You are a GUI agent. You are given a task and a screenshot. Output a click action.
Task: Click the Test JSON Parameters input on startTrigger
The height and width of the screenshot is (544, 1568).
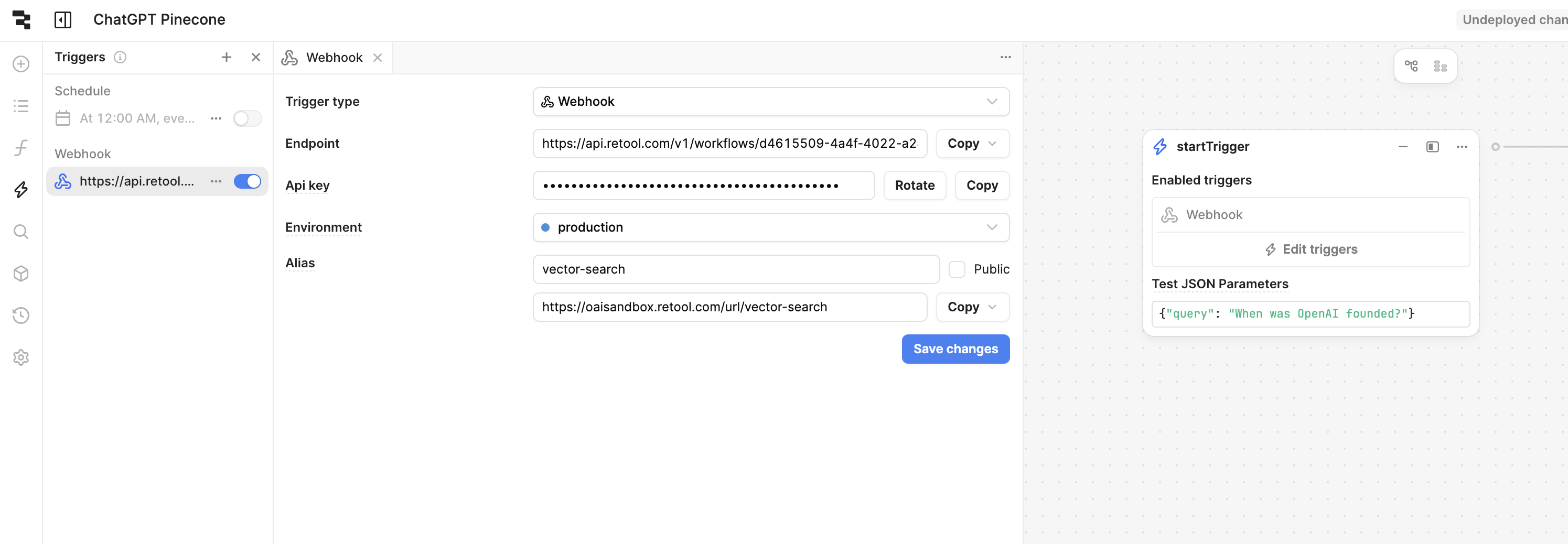(x=1310, y=314)
